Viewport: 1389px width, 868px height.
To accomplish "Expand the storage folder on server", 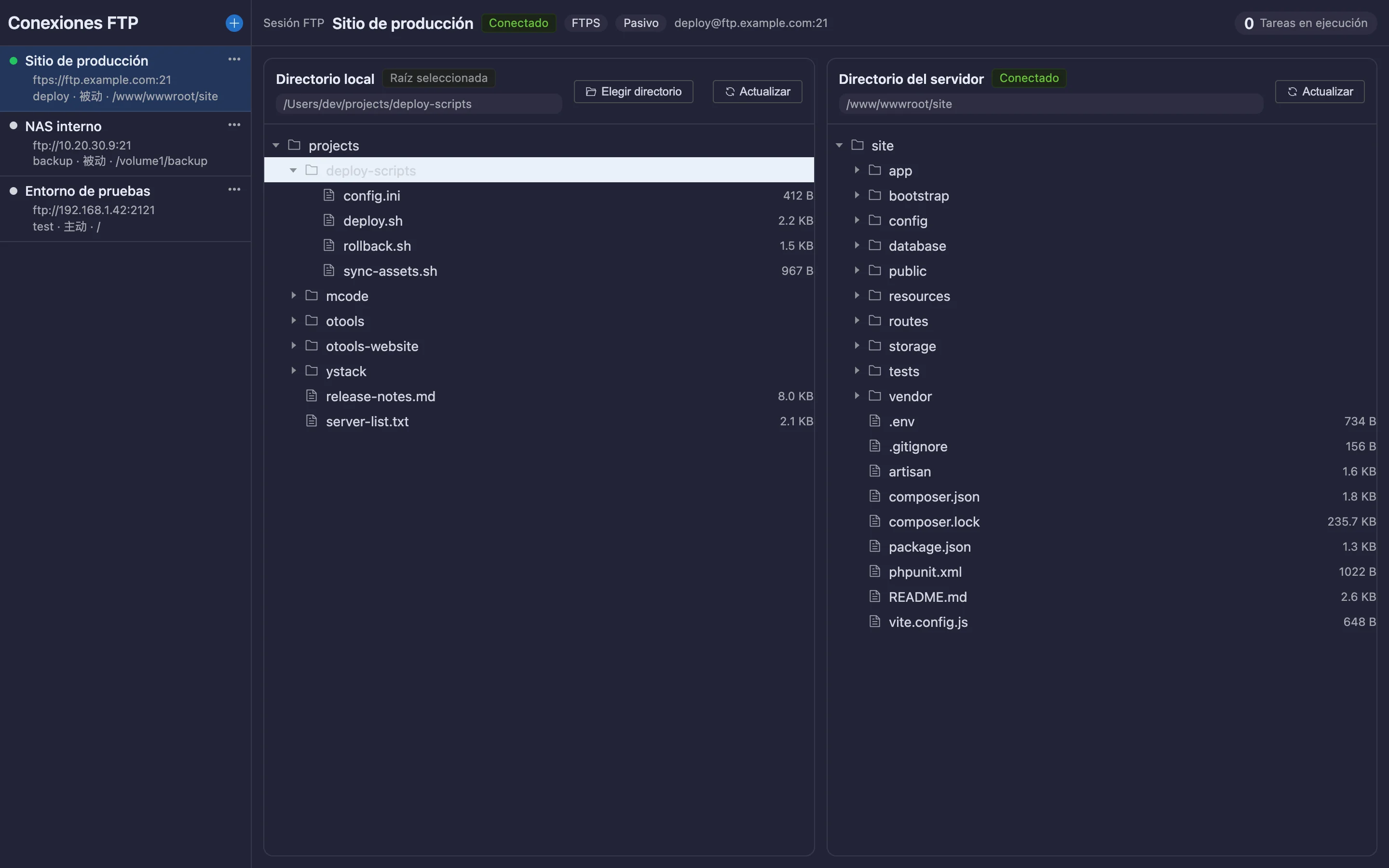I will click(857, 346).
